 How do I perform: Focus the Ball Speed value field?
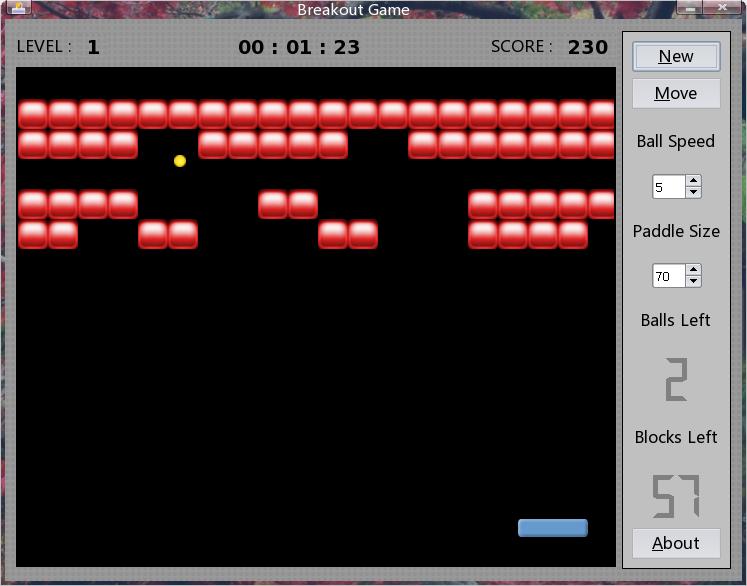669,186
